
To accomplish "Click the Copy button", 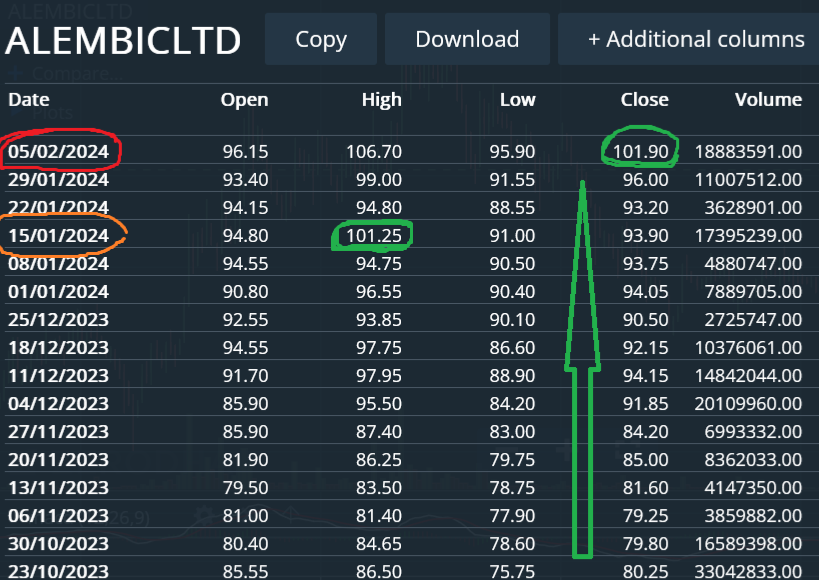I will 321,39.
